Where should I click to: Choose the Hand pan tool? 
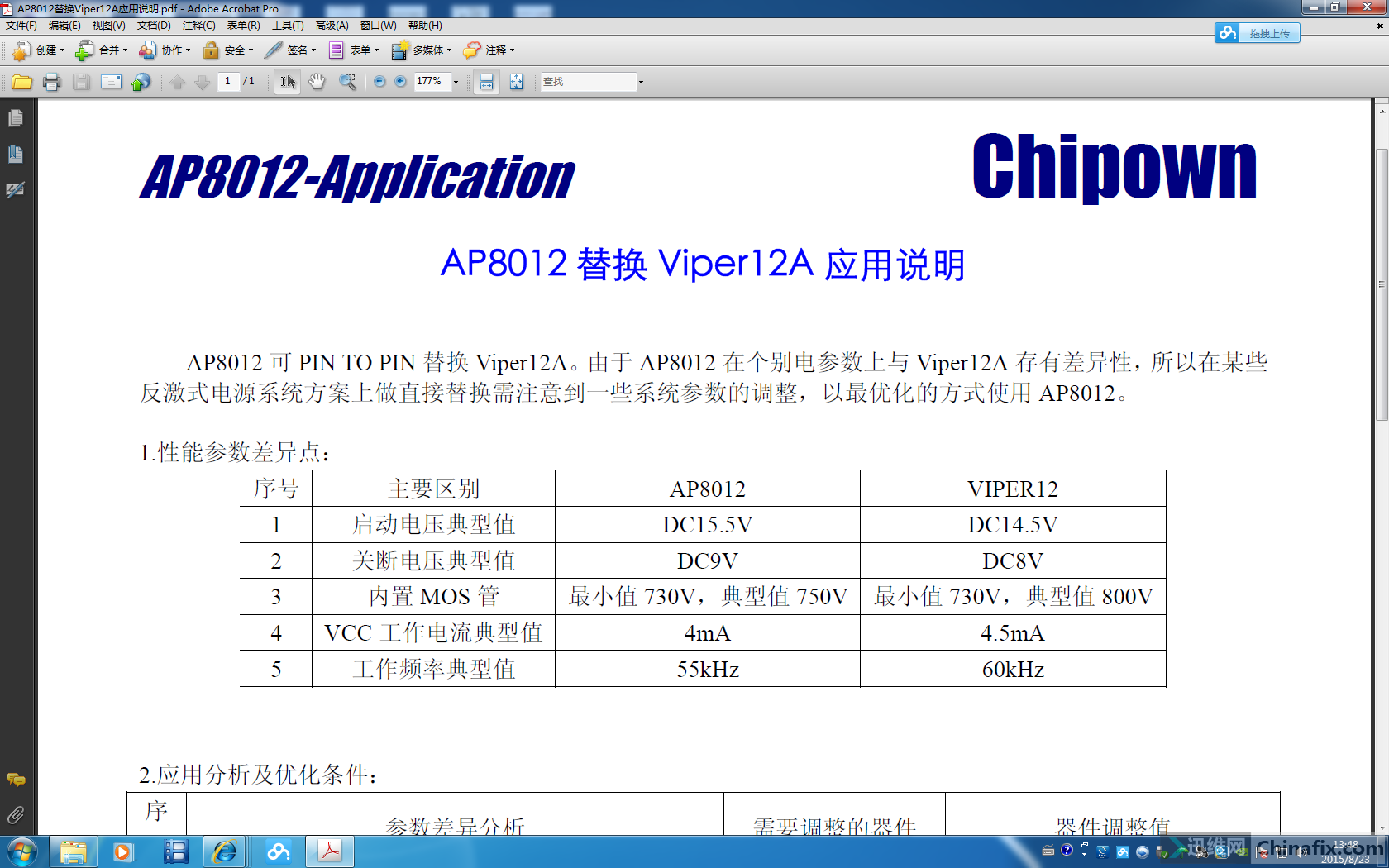(317, 82)
